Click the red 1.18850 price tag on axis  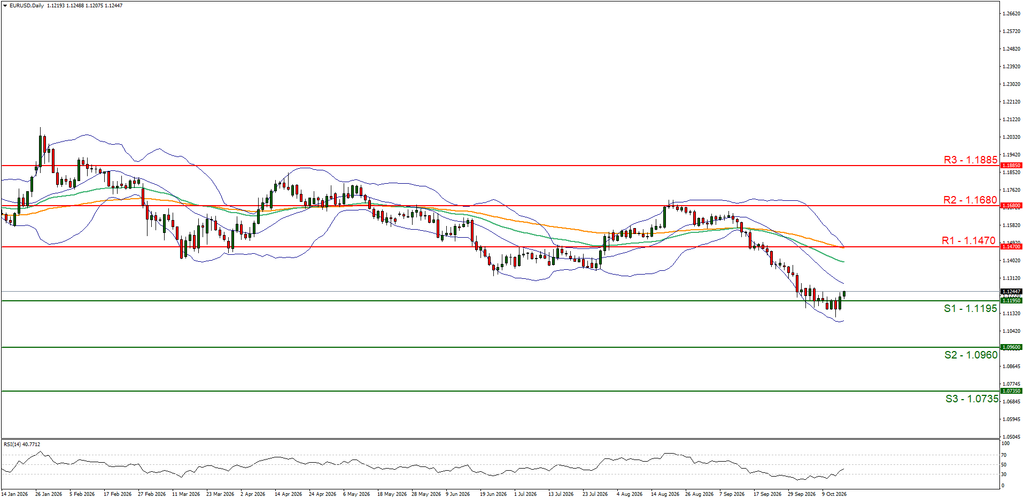(x=1011, y=166)
